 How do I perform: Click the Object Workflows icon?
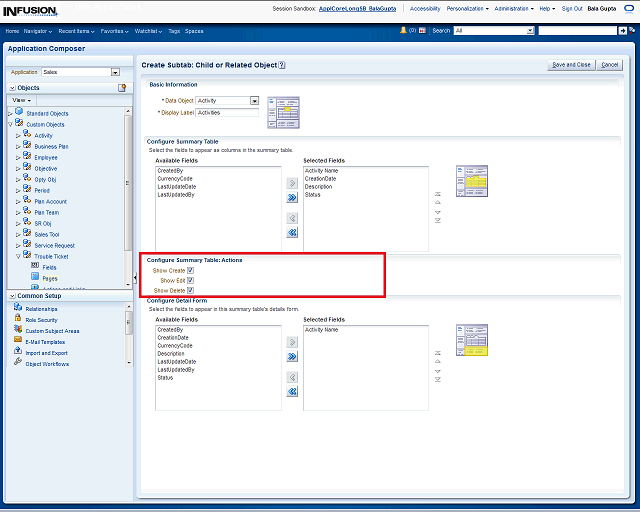pos(18,363)
